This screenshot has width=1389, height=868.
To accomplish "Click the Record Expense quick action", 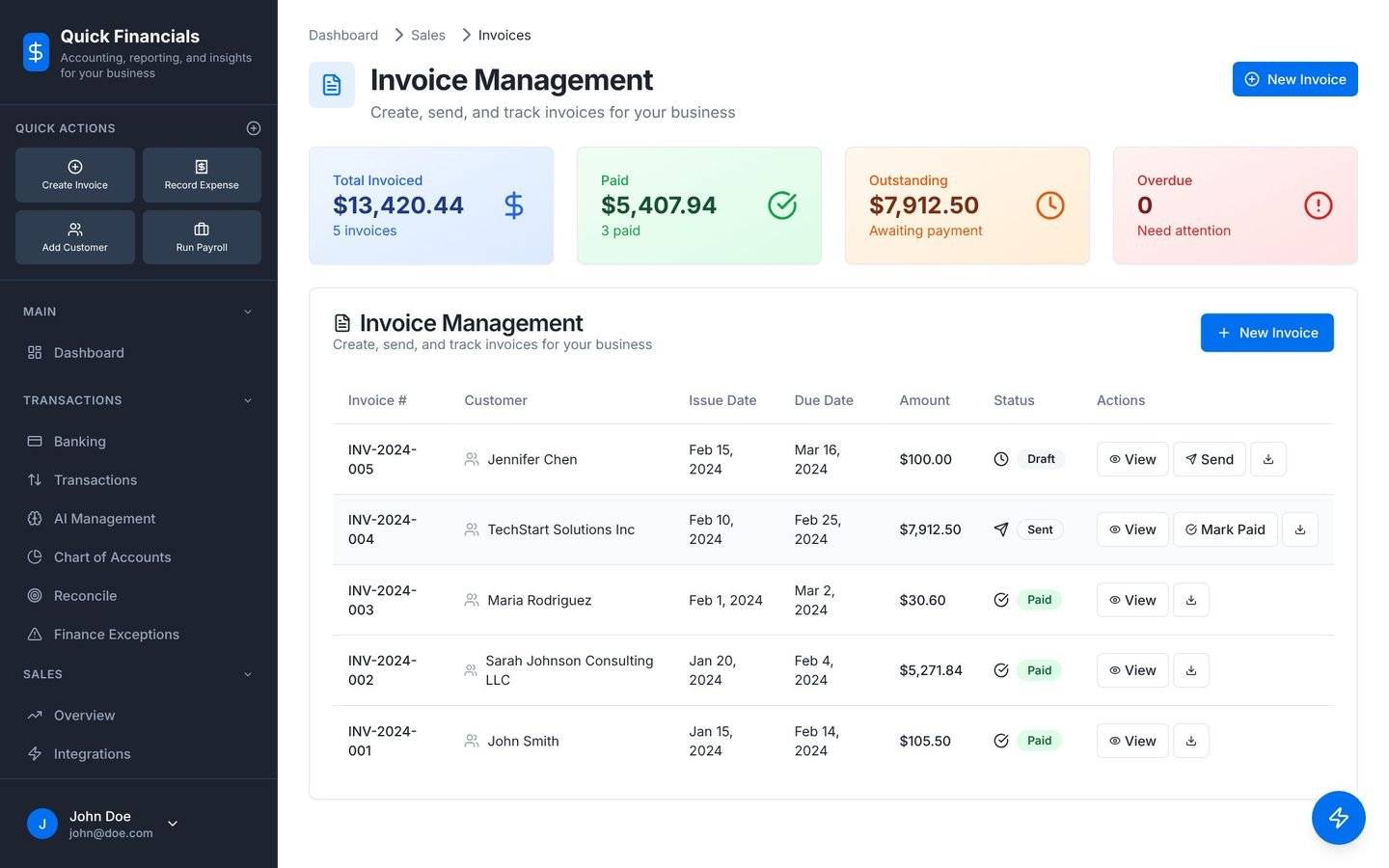I will point(202,175).
